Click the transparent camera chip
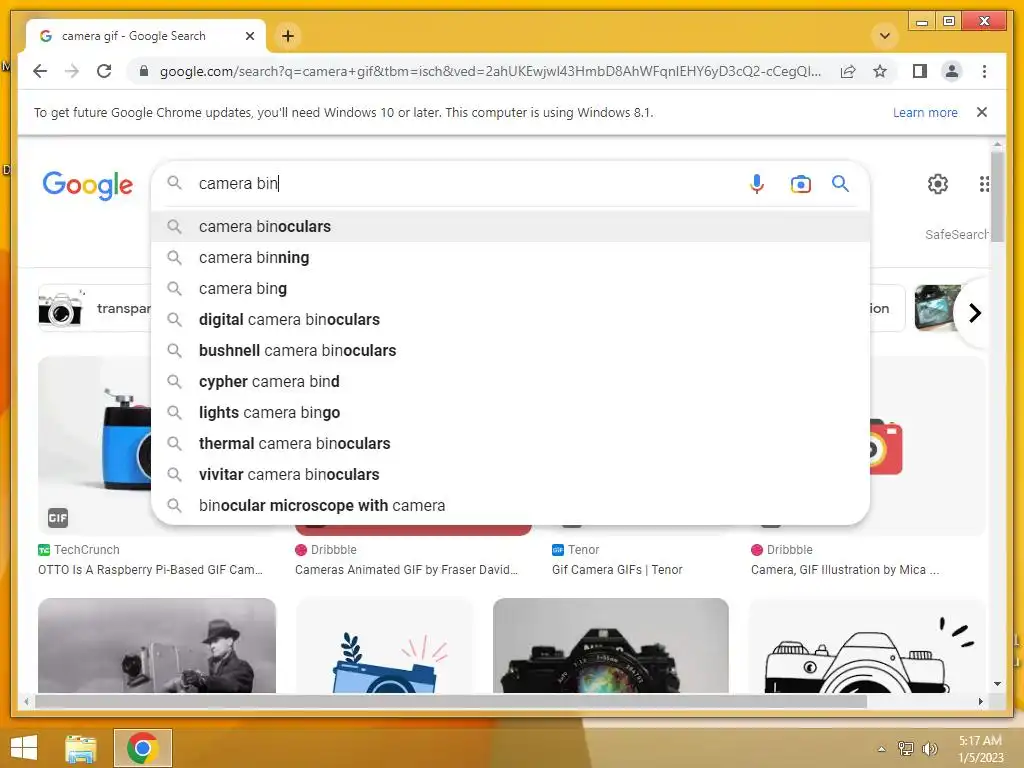Screen dimensions: 1024x768 click(95, 308)
